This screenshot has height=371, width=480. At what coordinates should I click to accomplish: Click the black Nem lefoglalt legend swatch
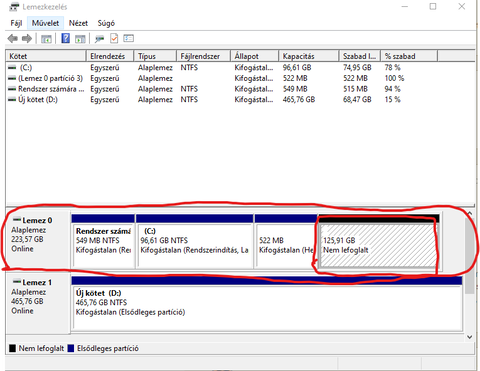[13, 348]
